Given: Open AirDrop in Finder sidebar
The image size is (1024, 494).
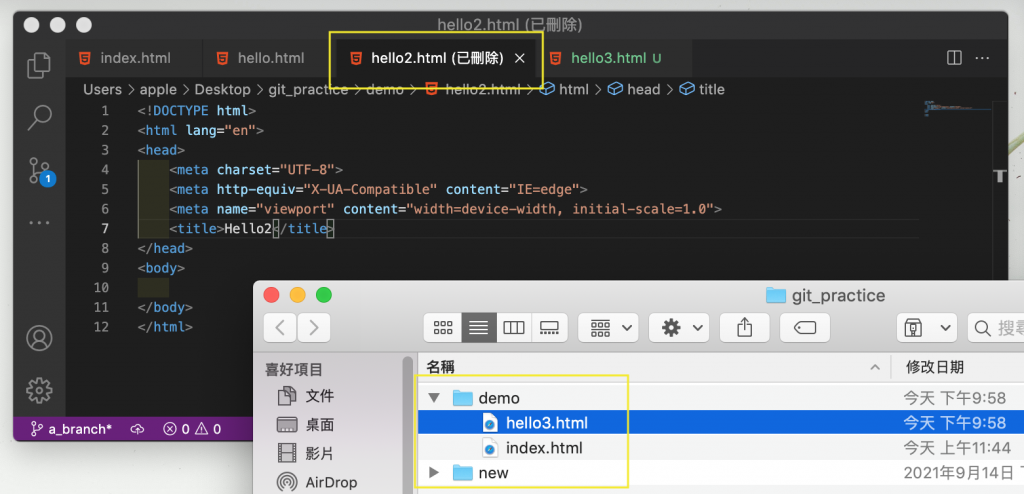Looking at the screenshot, I should [317, 482].
